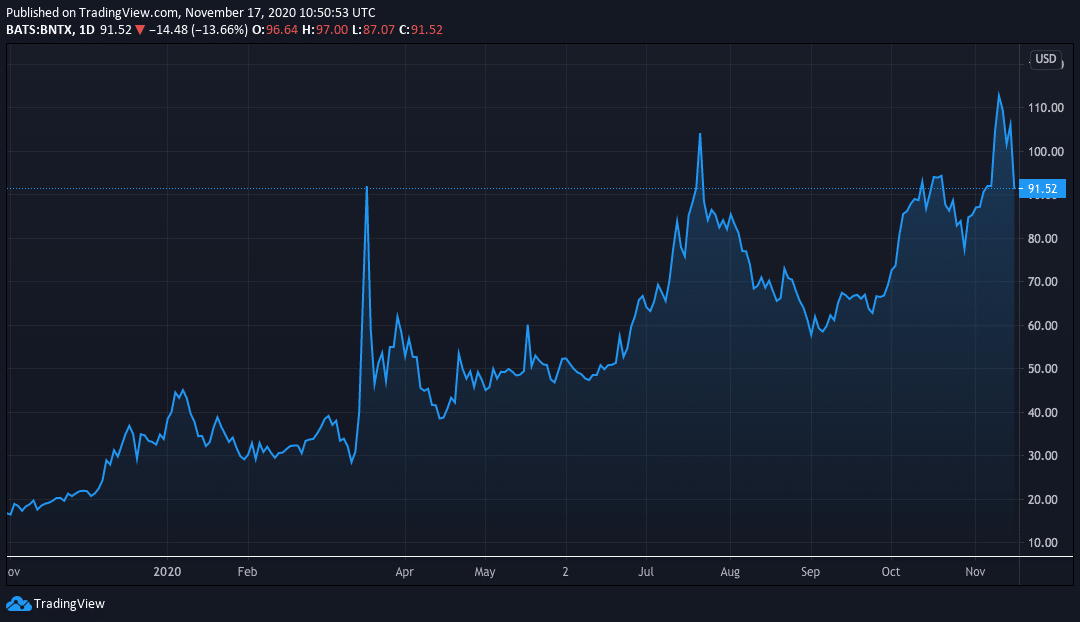The height and width of the screenshot is (622, 1080).
Task: Select the L:87.07 low value
Action: click(373, 30)
